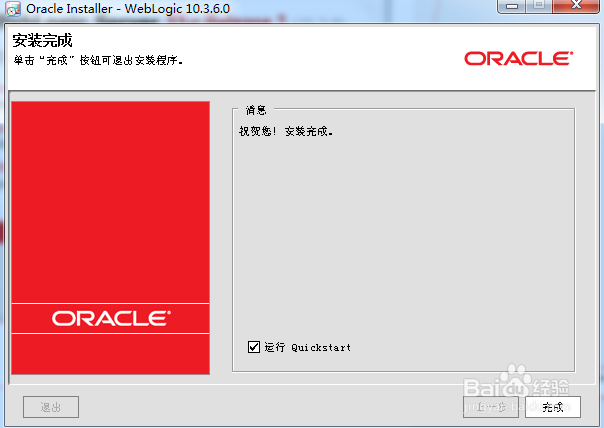Click the white ORACLE logo on the red panel

[x=111, y=318]
